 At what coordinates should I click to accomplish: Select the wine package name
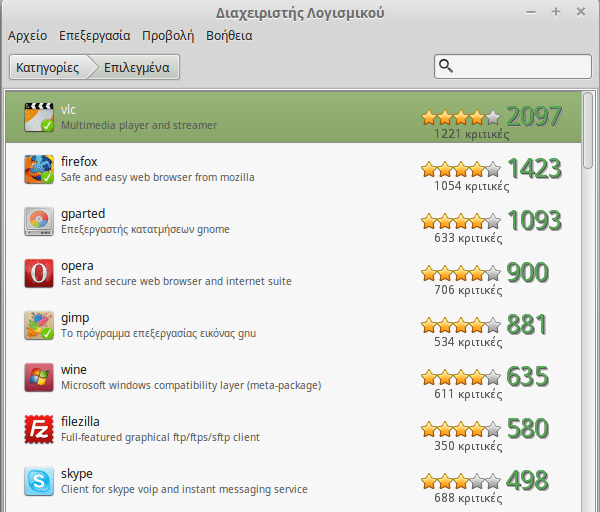click(74, 370)
